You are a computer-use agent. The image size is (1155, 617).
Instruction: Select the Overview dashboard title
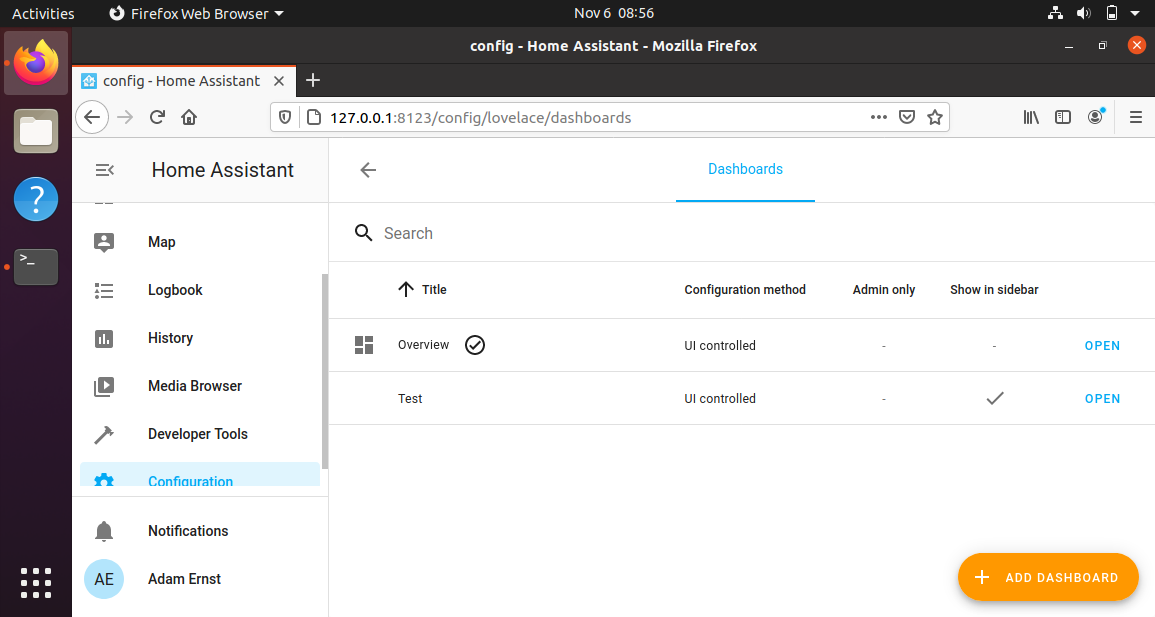point(424,345)
